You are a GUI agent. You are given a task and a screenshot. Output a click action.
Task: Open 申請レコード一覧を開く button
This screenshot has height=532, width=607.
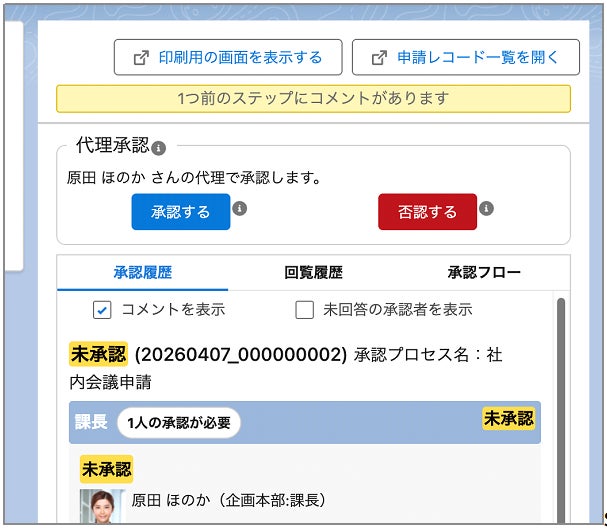(x=466, y=57)
